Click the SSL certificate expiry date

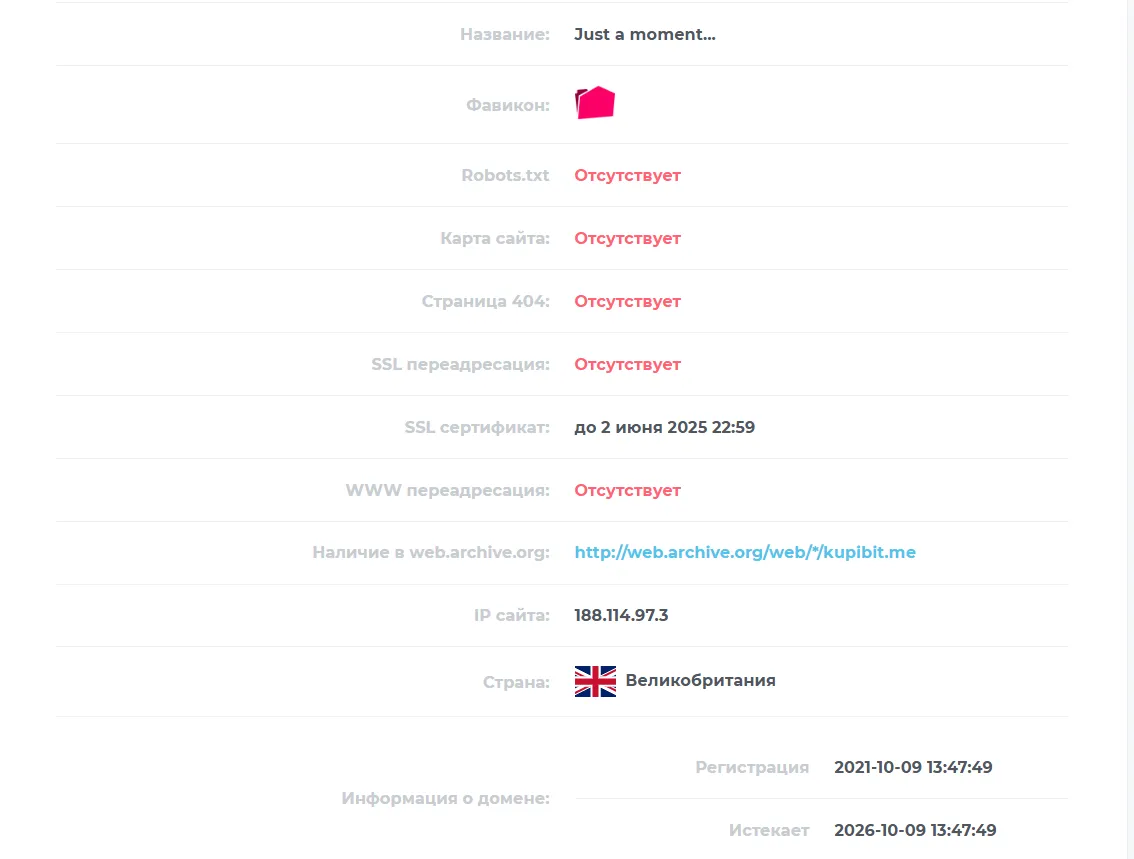[x=664, y=427]
